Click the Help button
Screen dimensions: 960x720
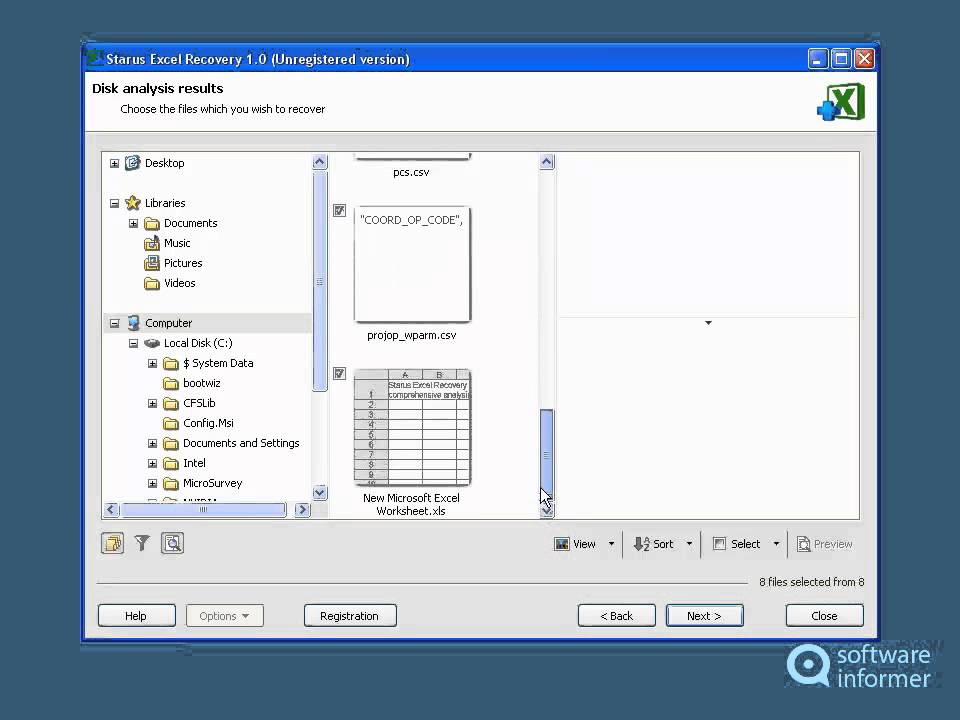click(x=137, y=616)
